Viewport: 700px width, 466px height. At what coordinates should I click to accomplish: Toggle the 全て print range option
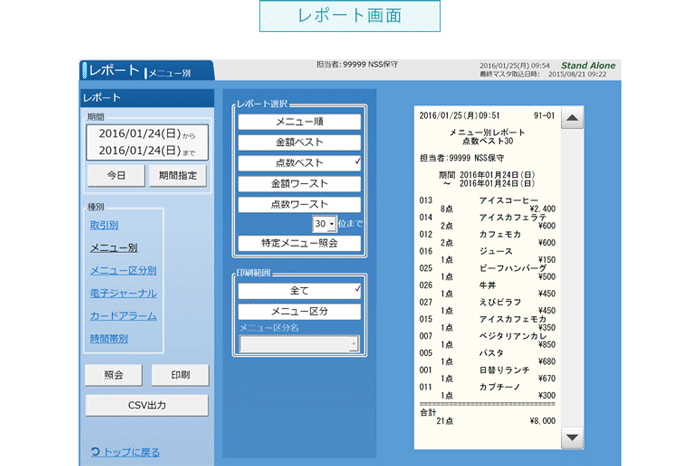(x=299, y=291)
